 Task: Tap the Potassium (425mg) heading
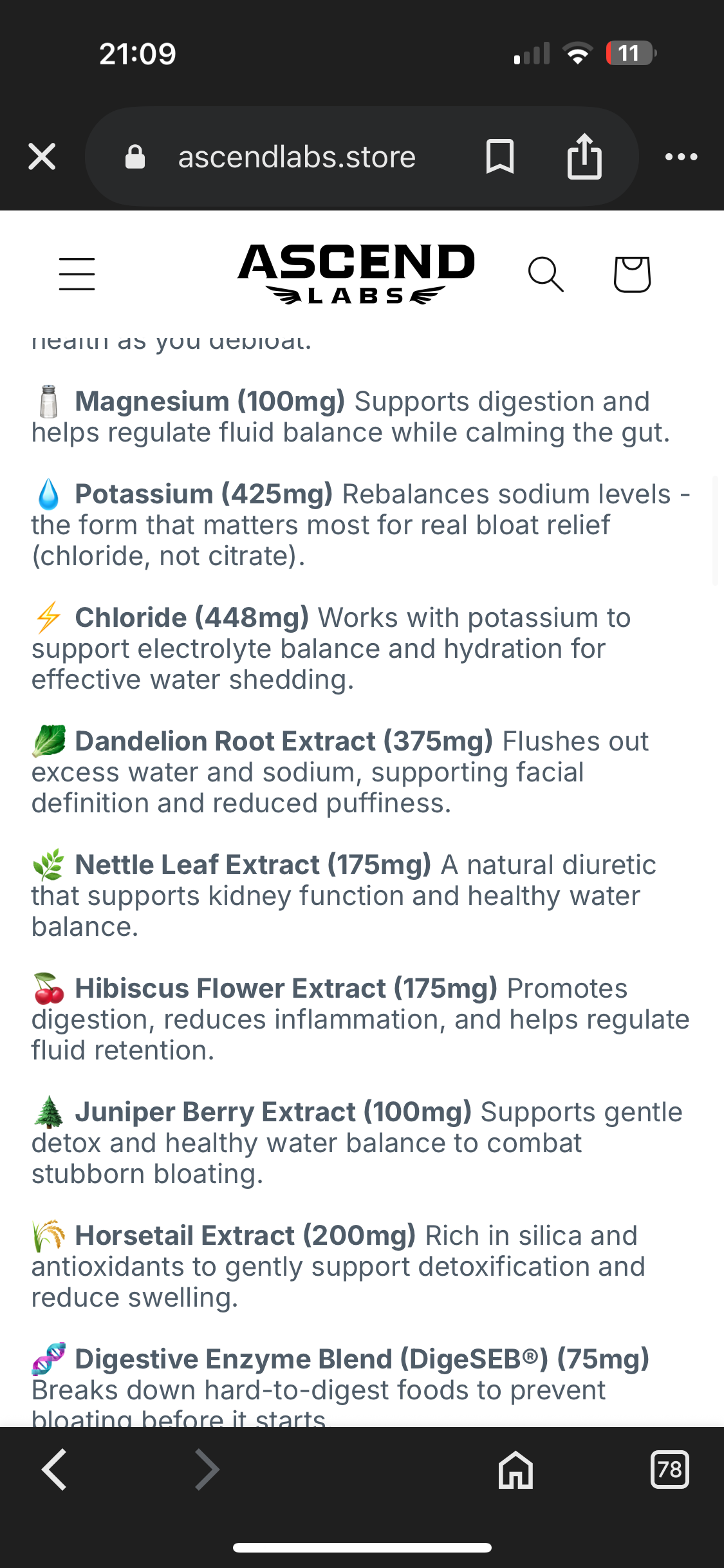(203, 494)
